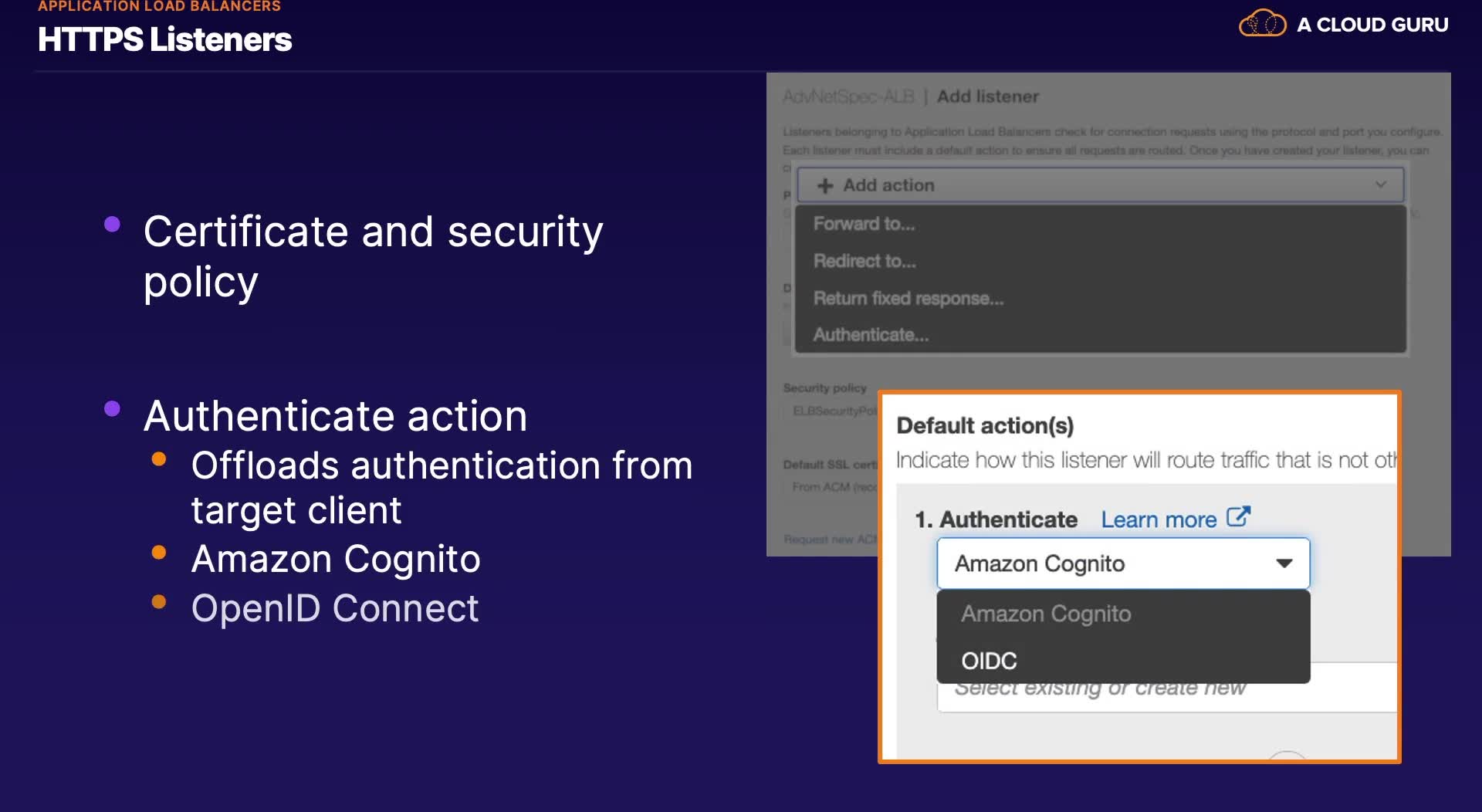Click the Application Load Balancers section label
This screenshot has width=1482, height=812.
click(x=159, y=6)
